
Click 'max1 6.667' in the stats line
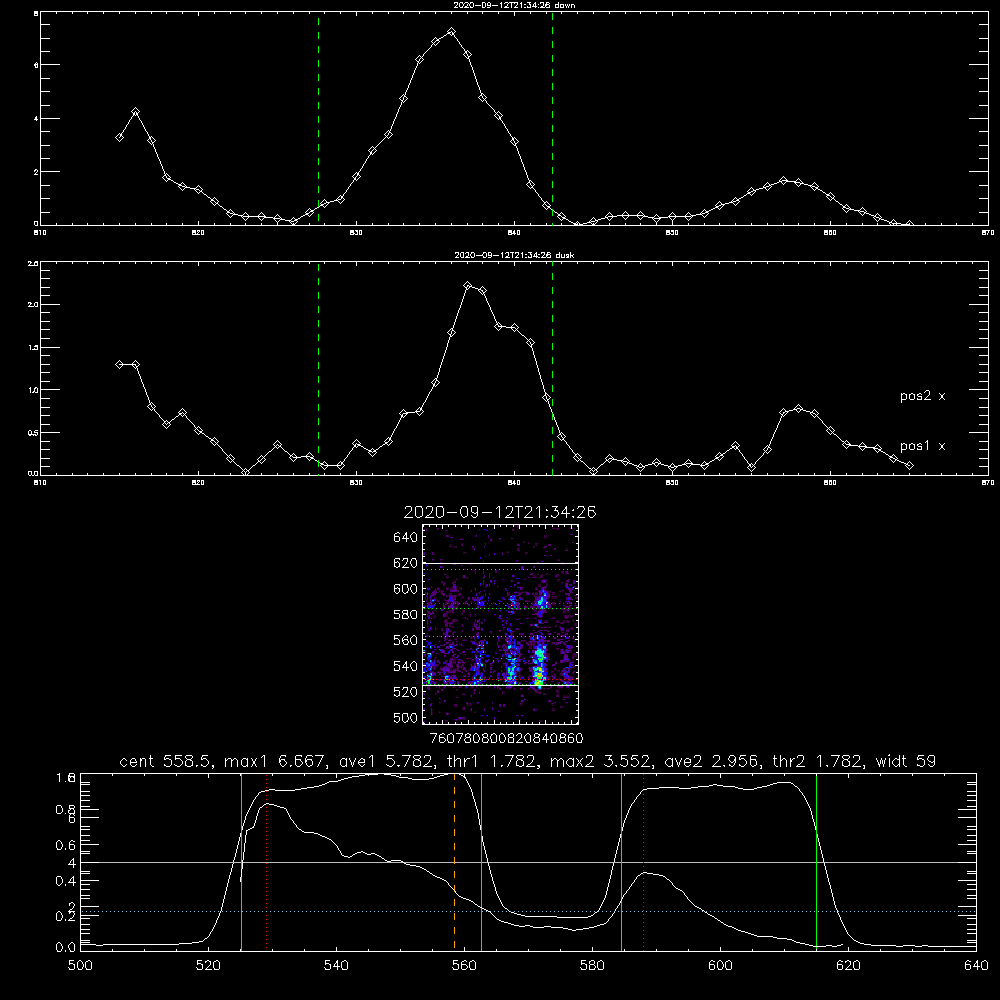point(275,761)
